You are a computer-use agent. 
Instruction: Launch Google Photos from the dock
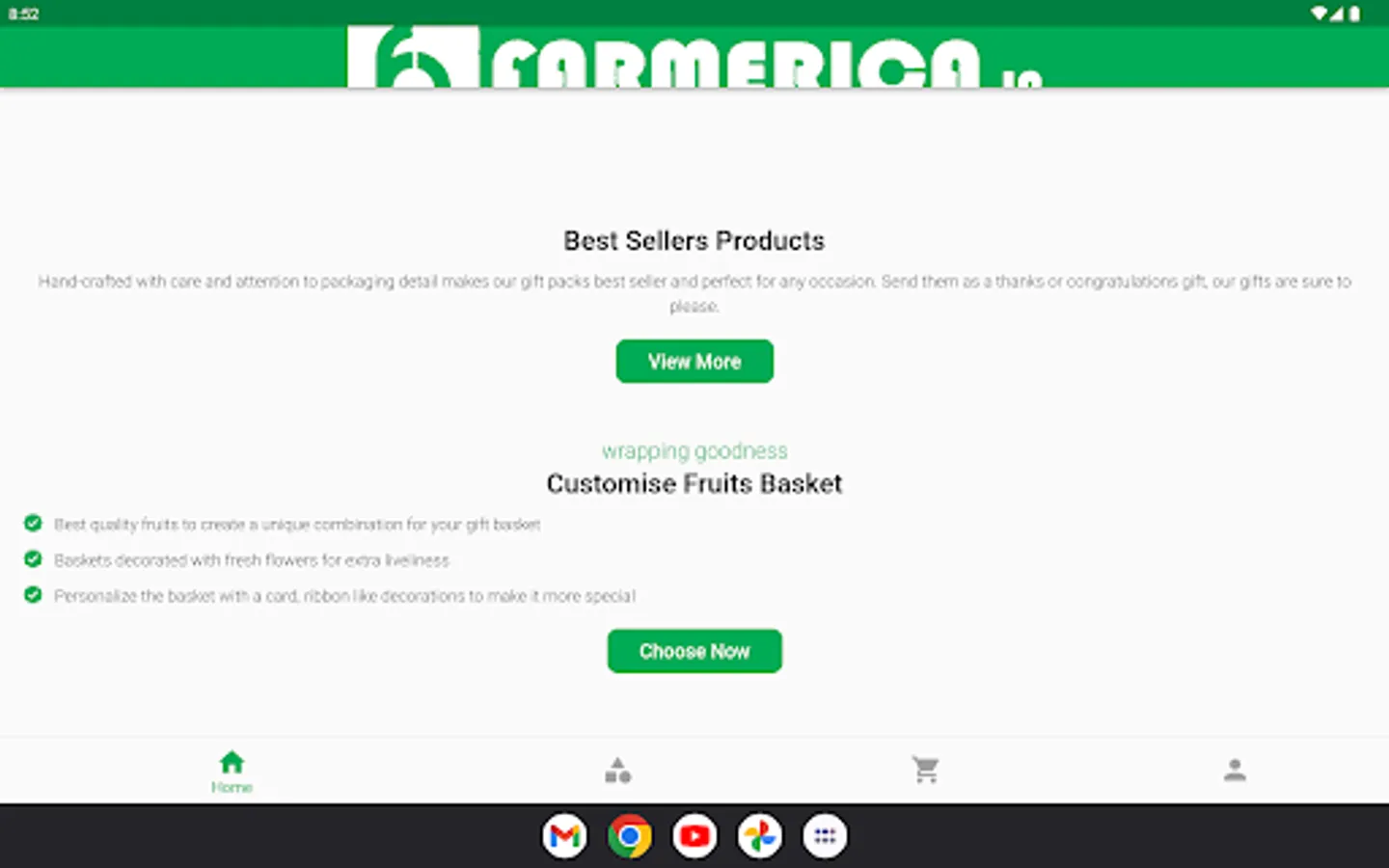(760, 836)
